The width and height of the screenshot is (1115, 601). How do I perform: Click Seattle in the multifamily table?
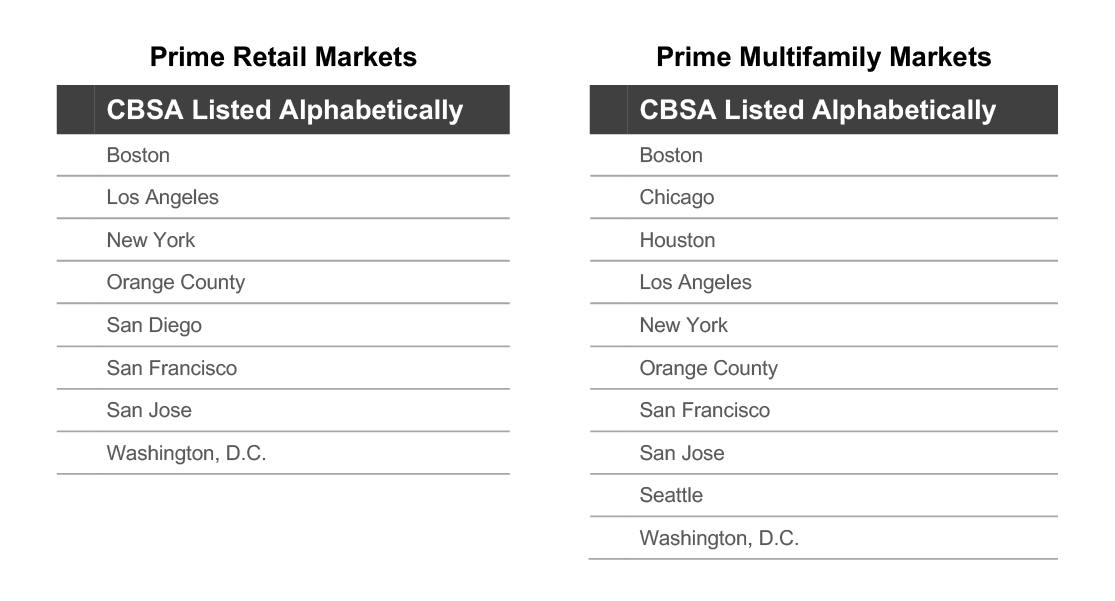(x=671, y=495)
